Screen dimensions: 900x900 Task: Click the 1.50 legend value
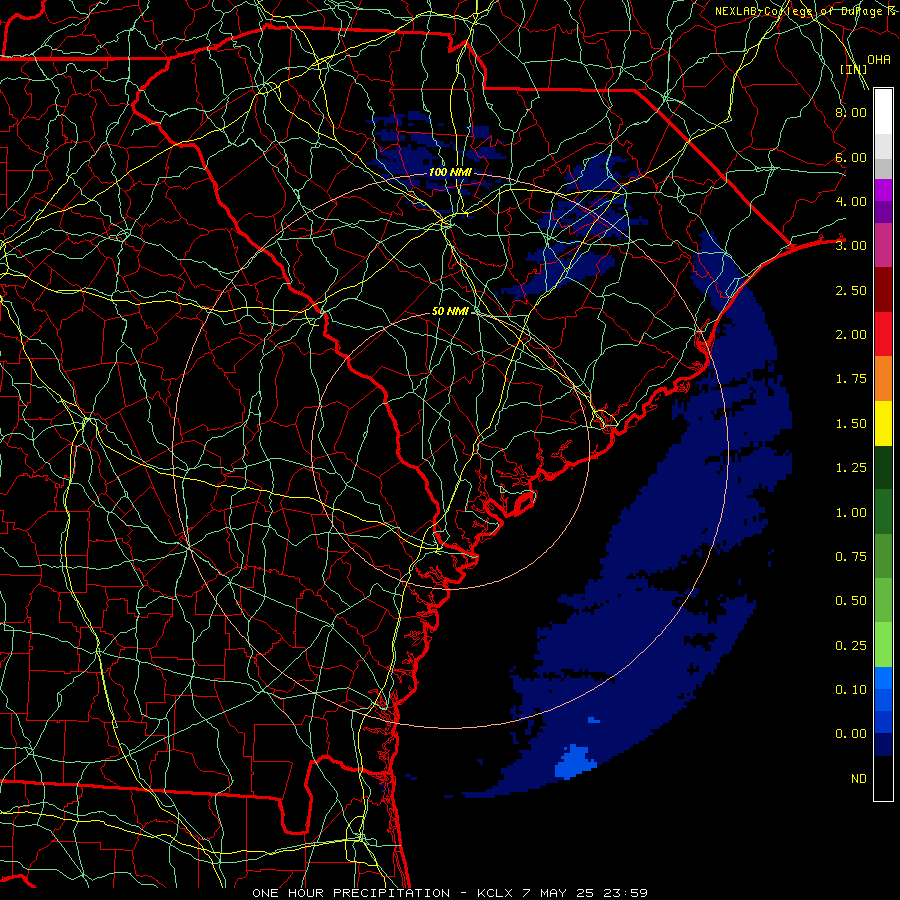(x=851, y=424)
